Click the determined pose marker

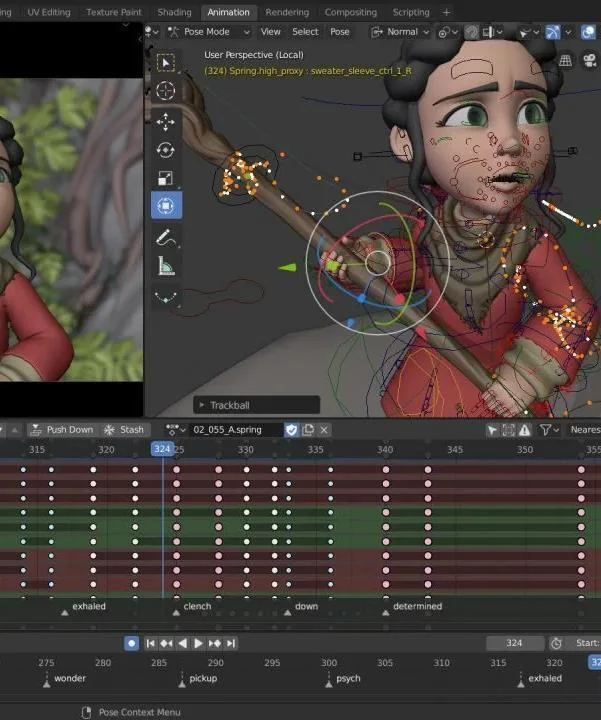coord(386,613)
